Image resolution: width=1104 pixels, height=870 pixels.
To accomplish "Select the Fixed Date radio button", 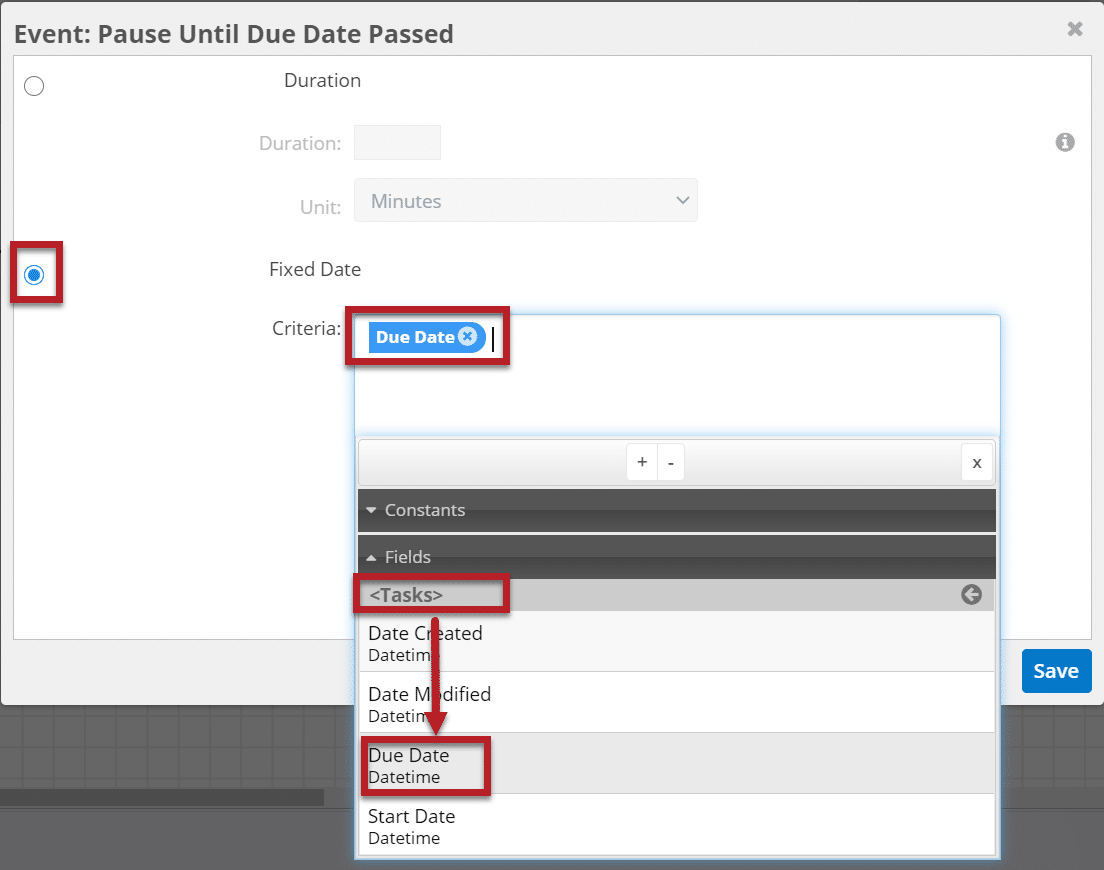I will [34, 273].
